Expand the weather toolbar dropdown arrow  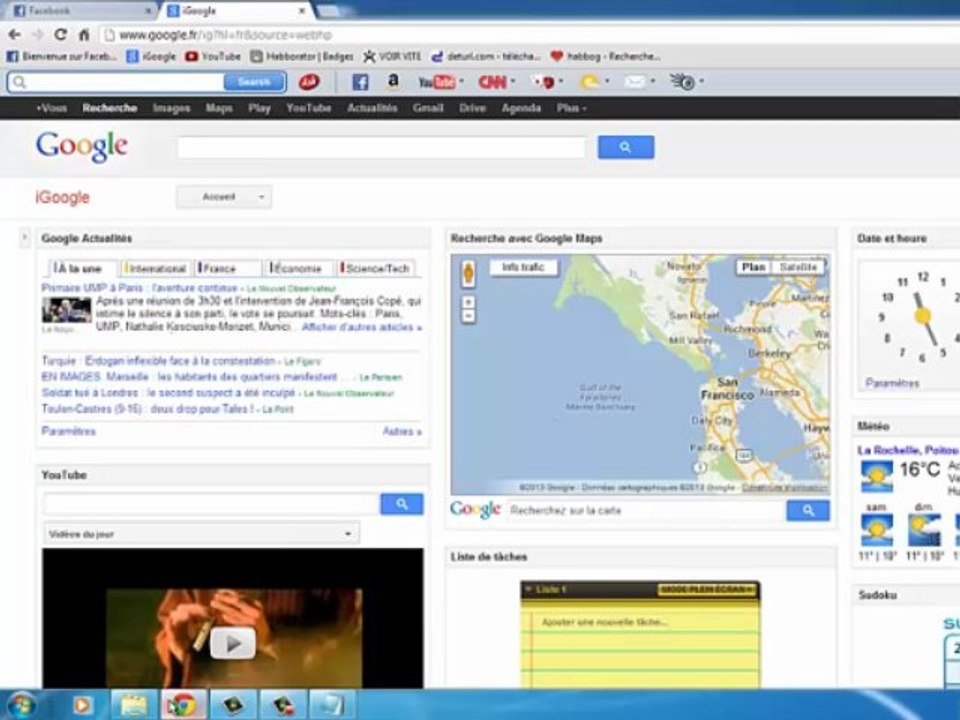[607, 81]
